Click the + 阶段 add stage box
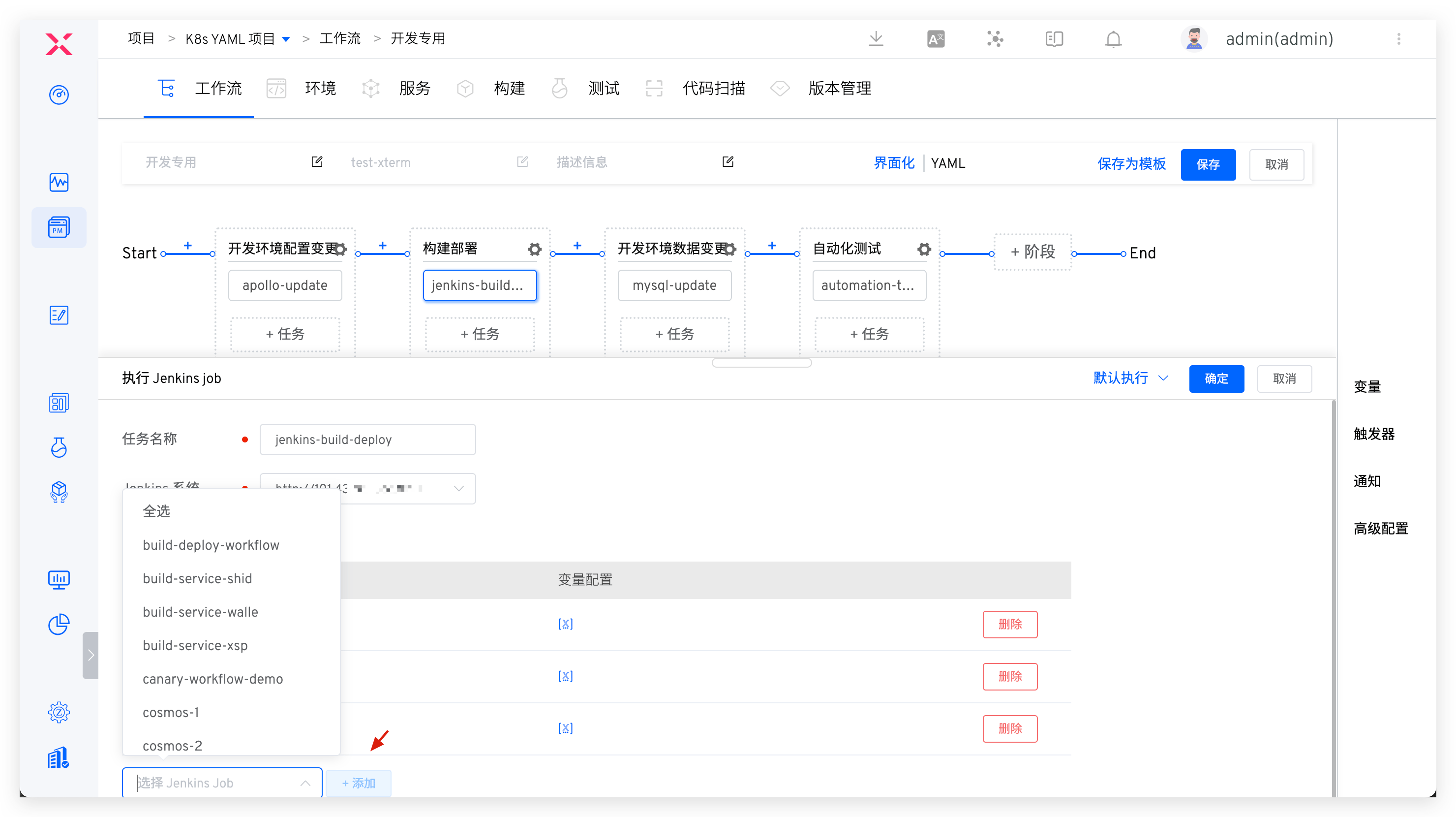This screenshot has height=817, width=1456. click(x=1032, y=251)
